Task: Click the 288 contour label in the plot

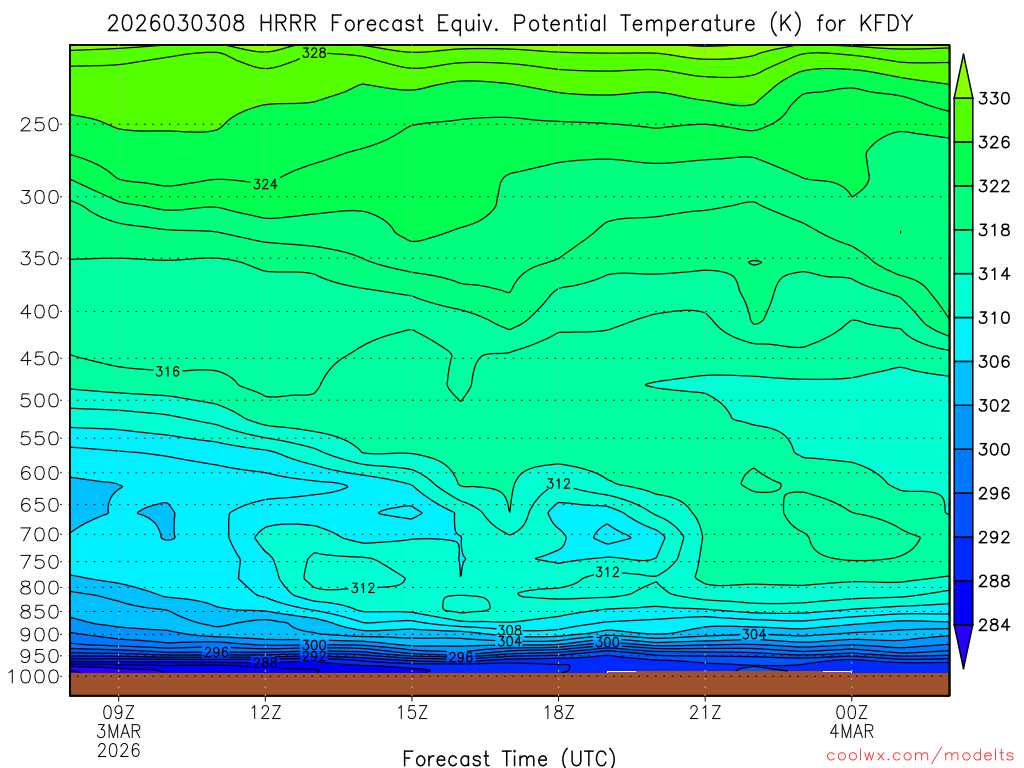Action: tap(266, 663)
